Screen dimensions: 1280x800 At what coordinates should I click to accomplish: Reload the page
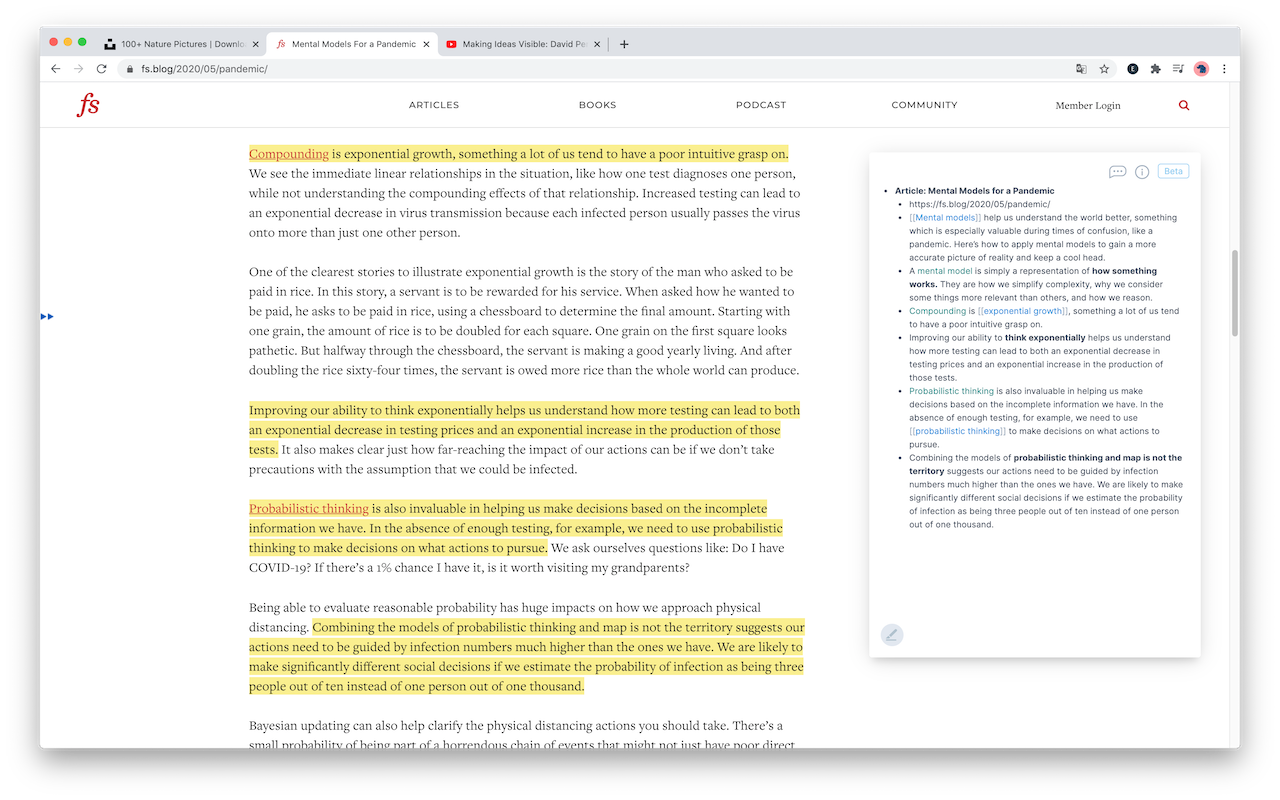[101, 69]
